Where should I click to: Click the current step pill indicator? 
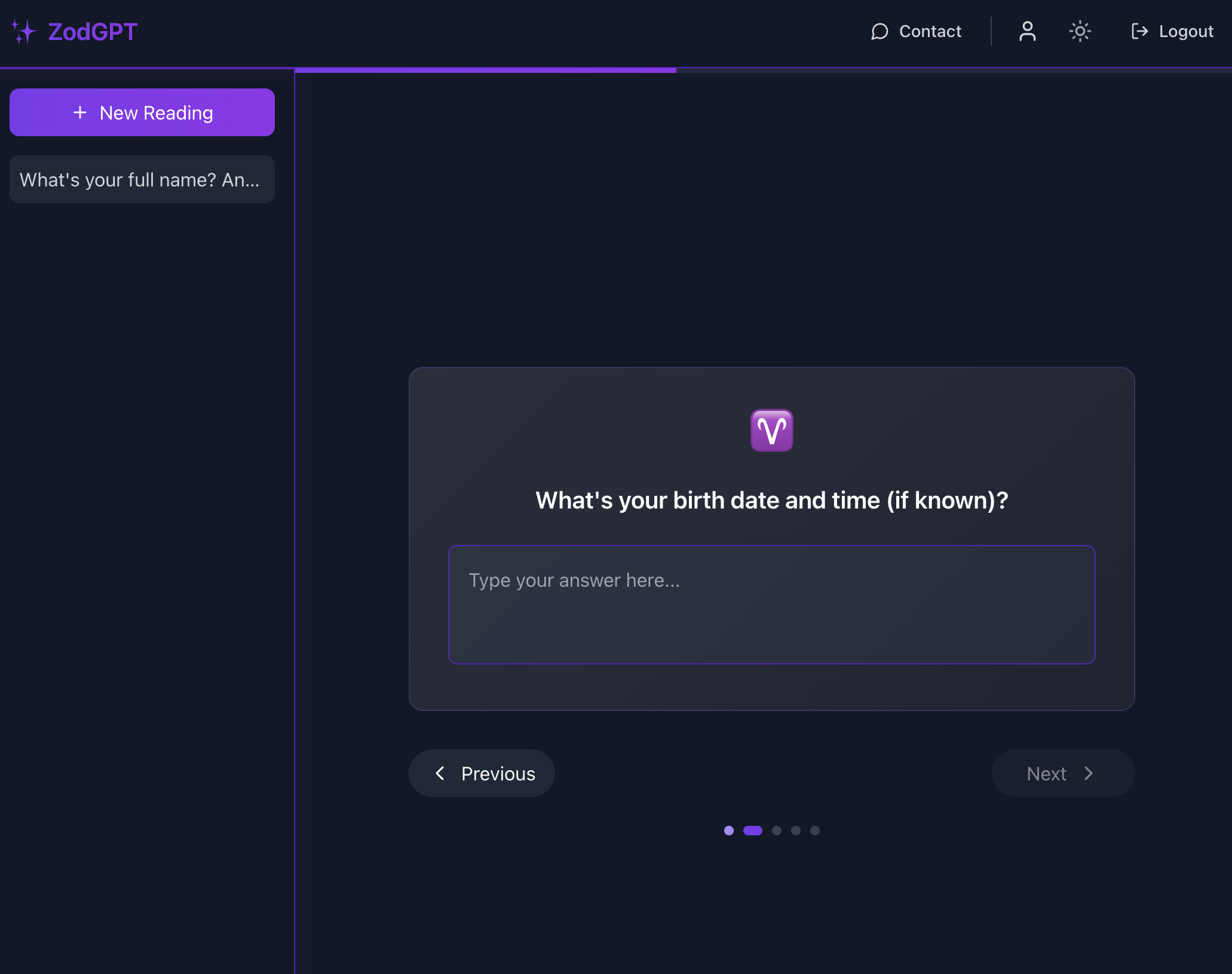coord(752,831)
